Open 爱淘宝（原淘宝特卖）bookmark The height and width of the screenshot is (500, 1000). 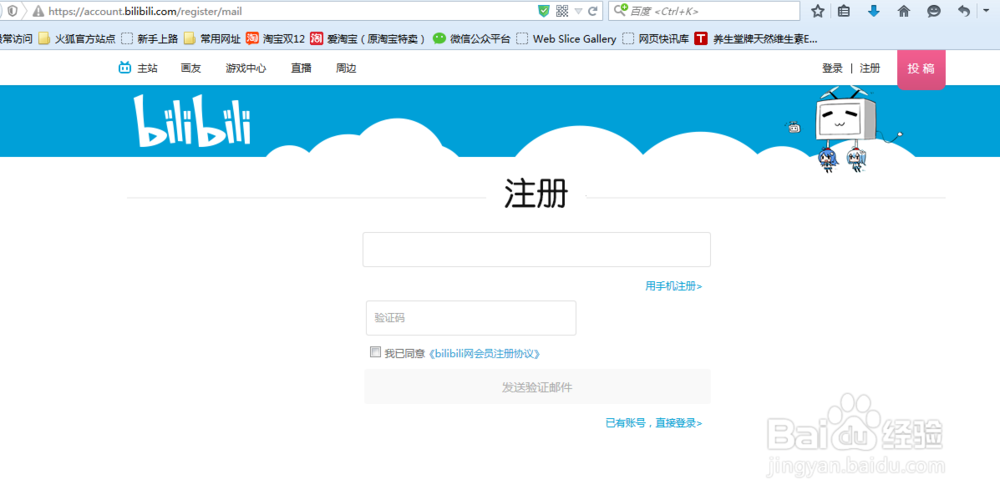coord(369,39)
